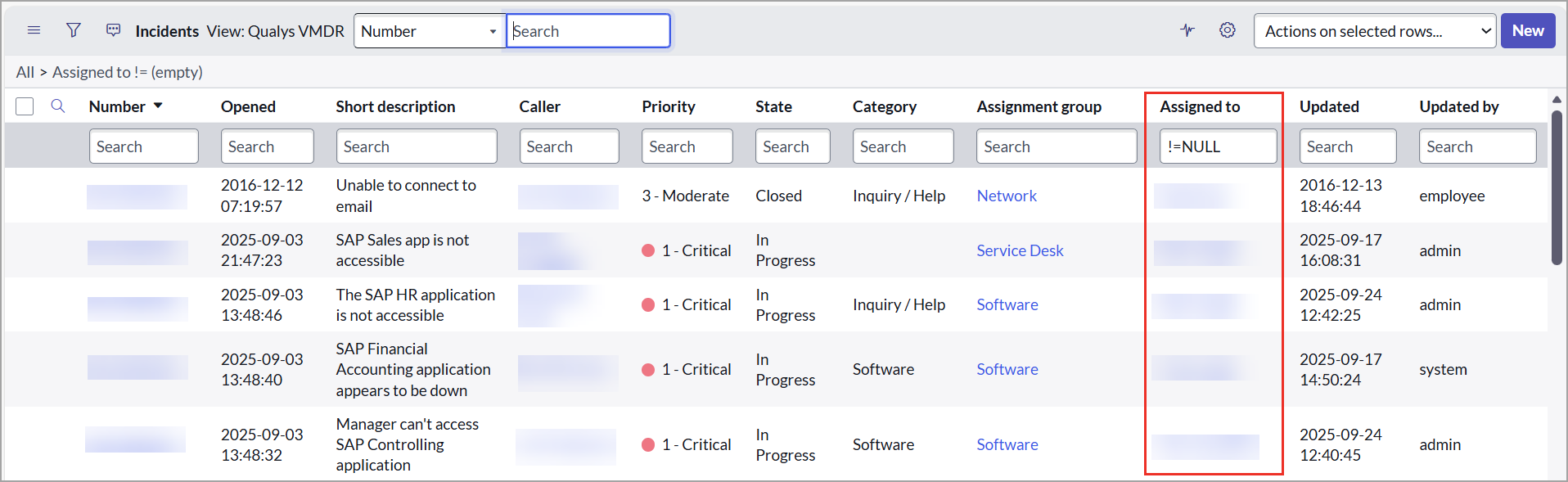The width and height of the screenshot is (1568, 482).
Task: Click the scrollbar up arrow
Action: point(1557,100)
